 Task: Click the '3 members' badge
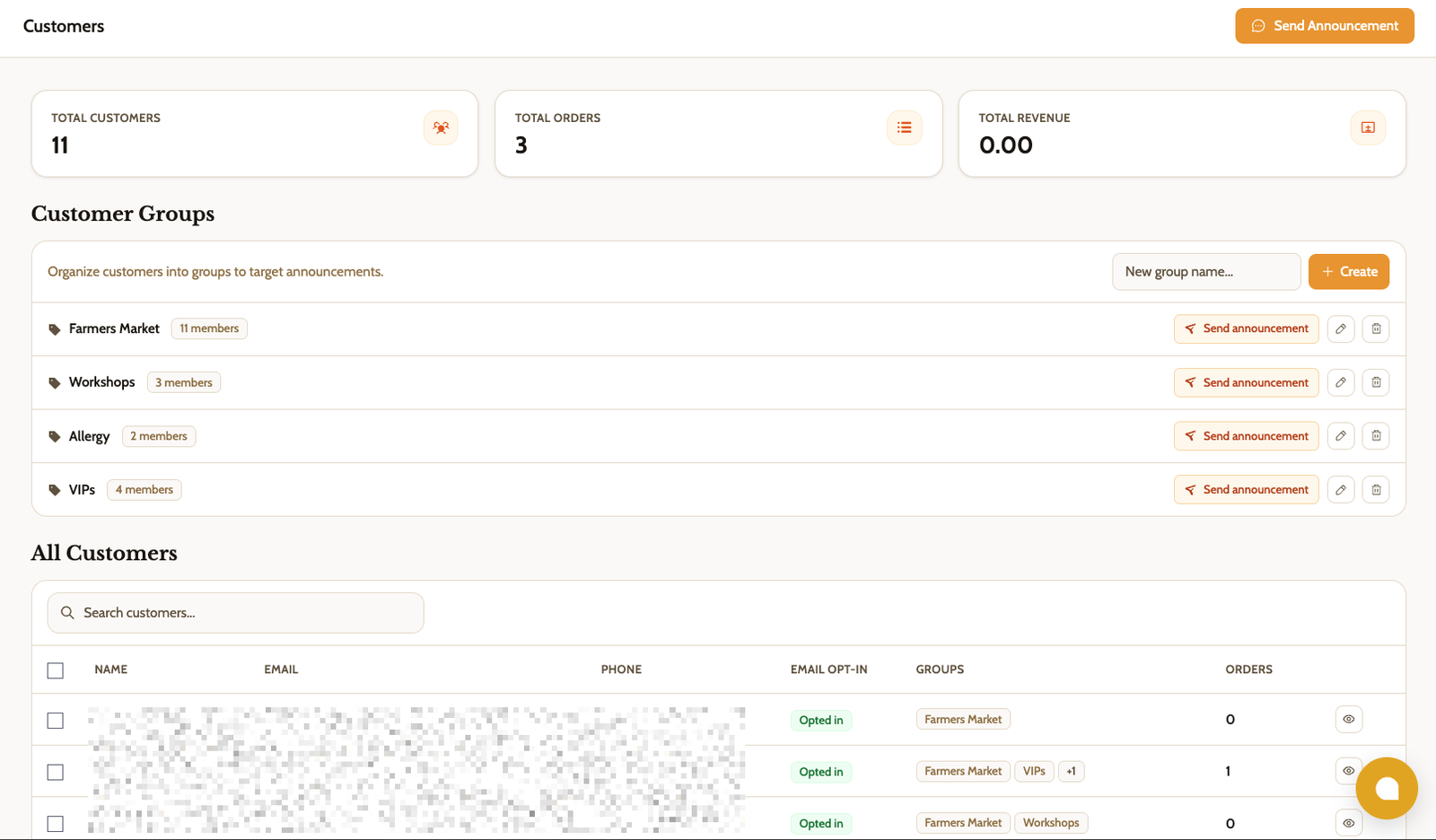pos(184,382)
